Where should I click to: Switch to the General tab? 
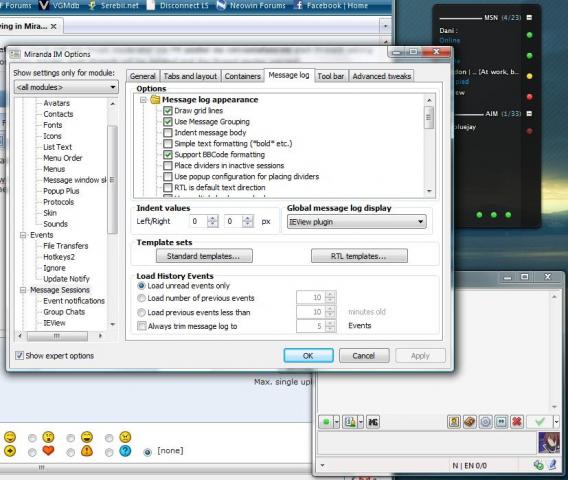(x=142, y=76)
